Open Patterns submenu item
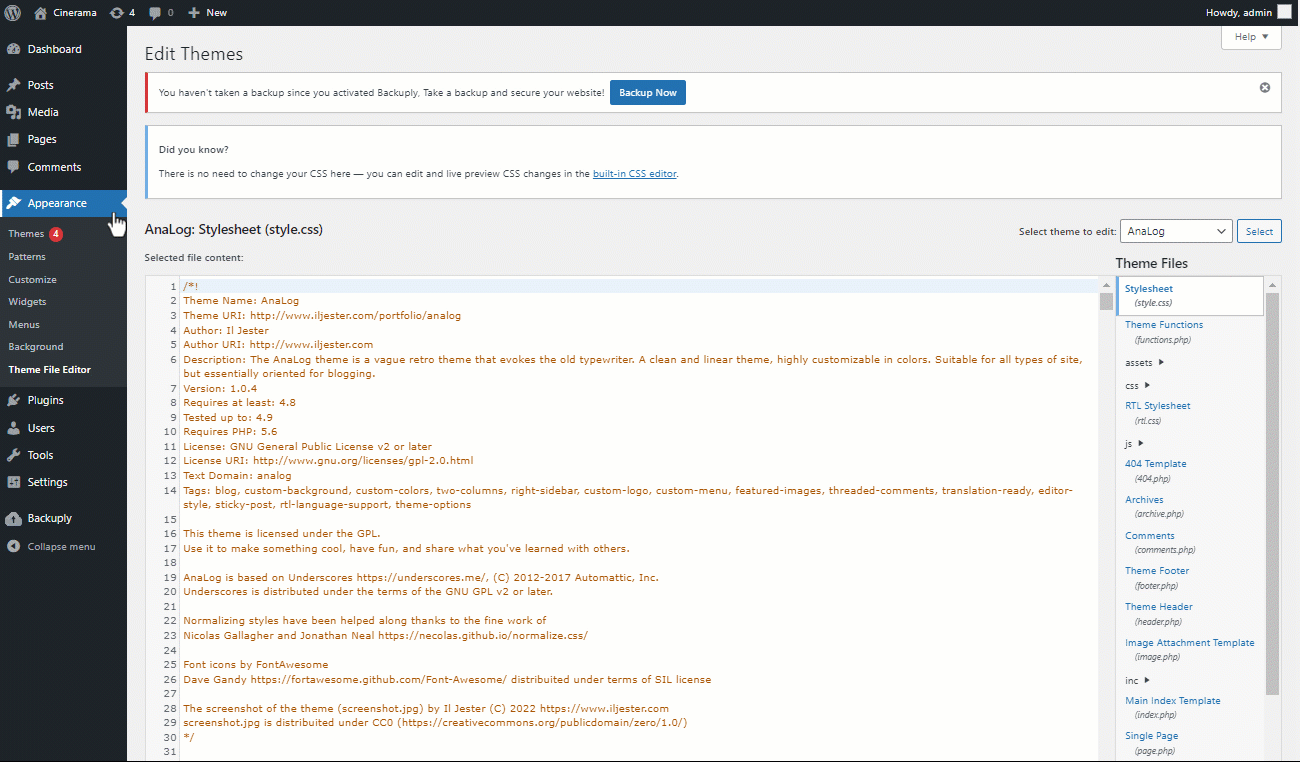Image resolution: width=1300 pixels, height=762 pixels. (27, 257)
